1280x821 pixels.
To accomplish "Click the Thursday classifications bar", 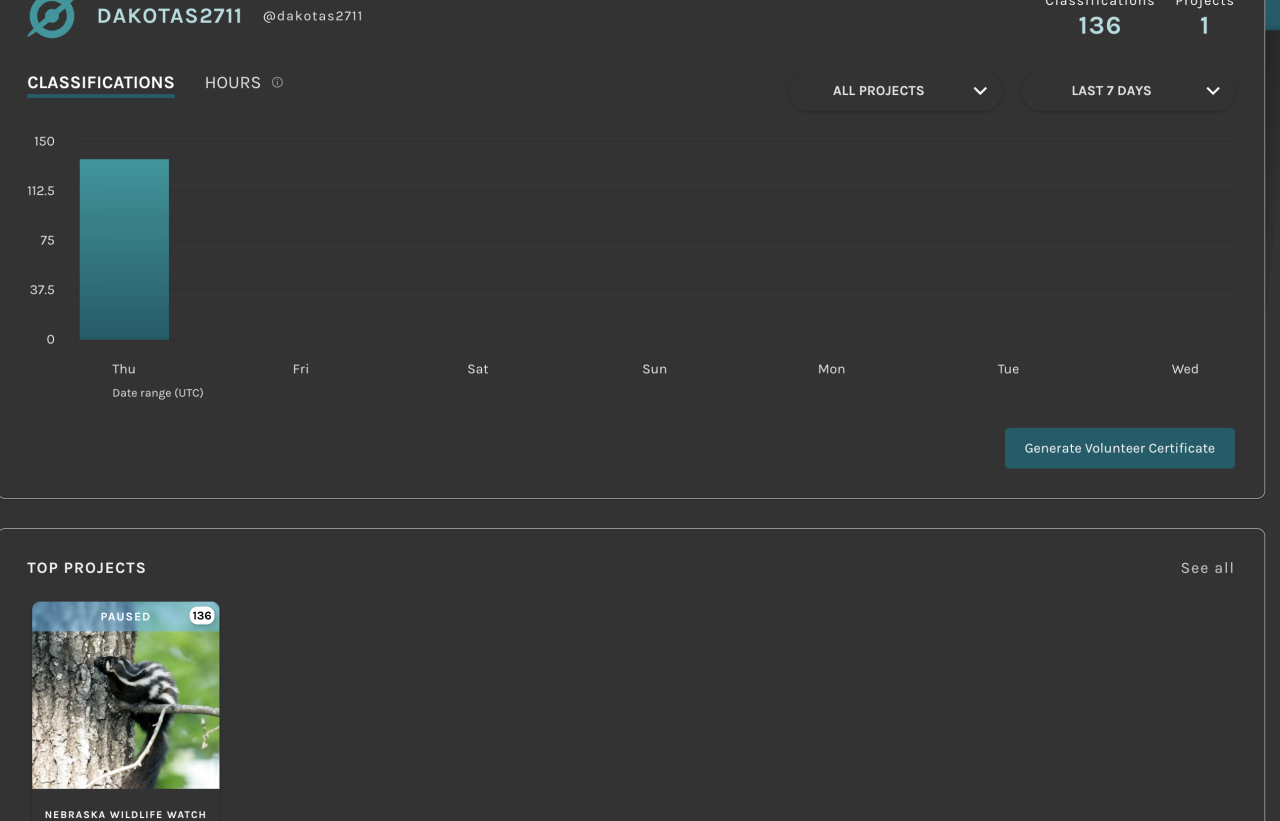I will click(x=124, y=249).
